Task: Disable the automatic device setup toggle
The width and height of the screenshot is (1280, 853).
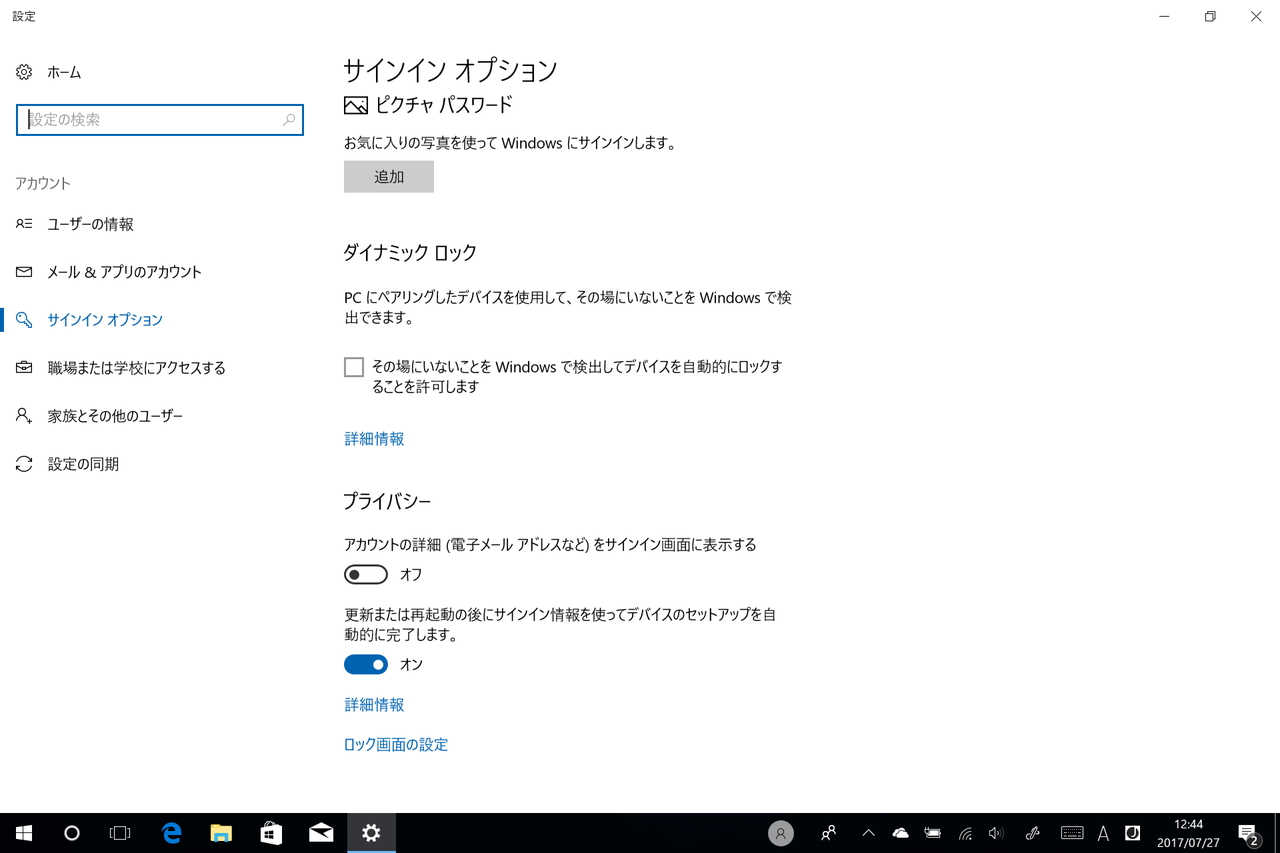Action: 365,664
